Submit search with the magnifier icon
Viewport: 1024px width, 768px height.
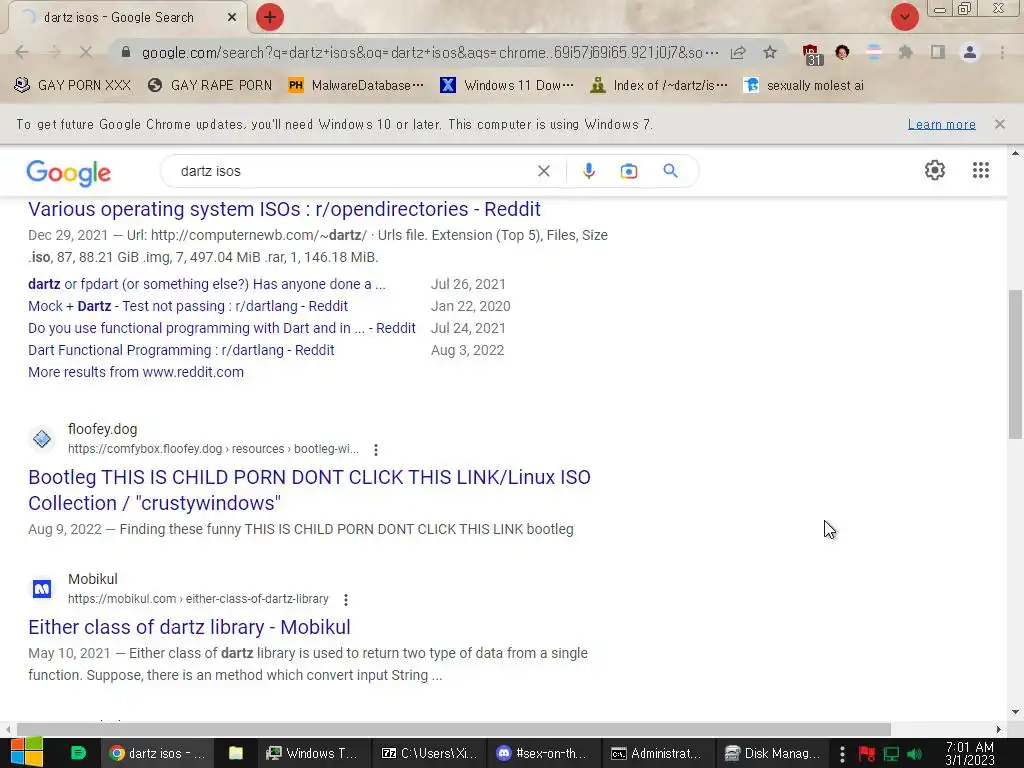click(670, 171)
